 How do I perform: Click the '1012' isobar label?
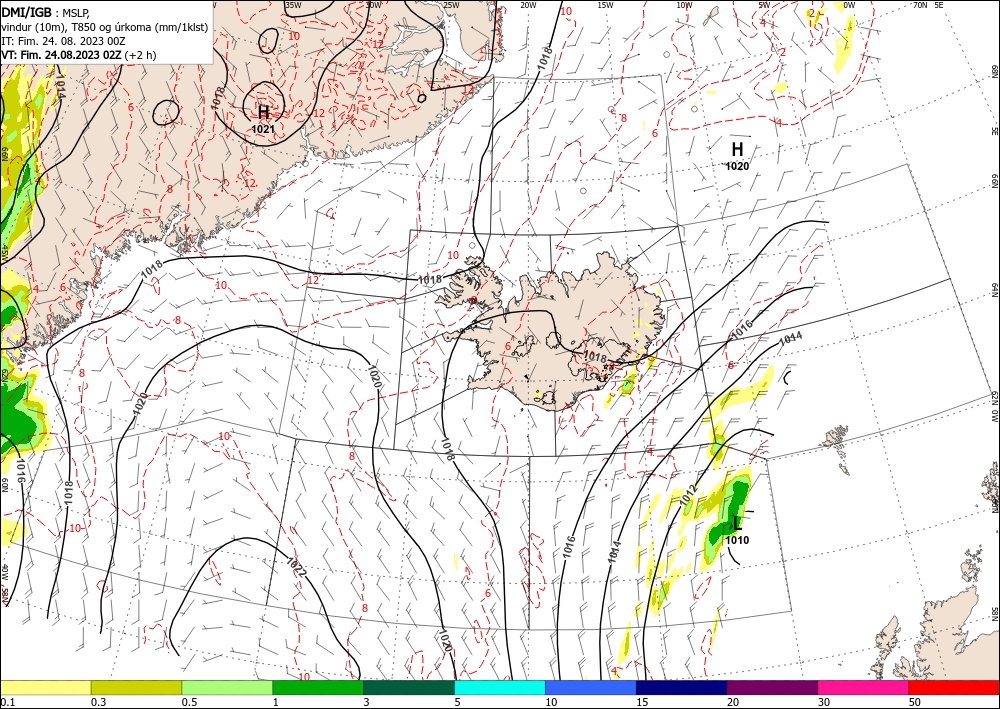[x=689, y=495]
